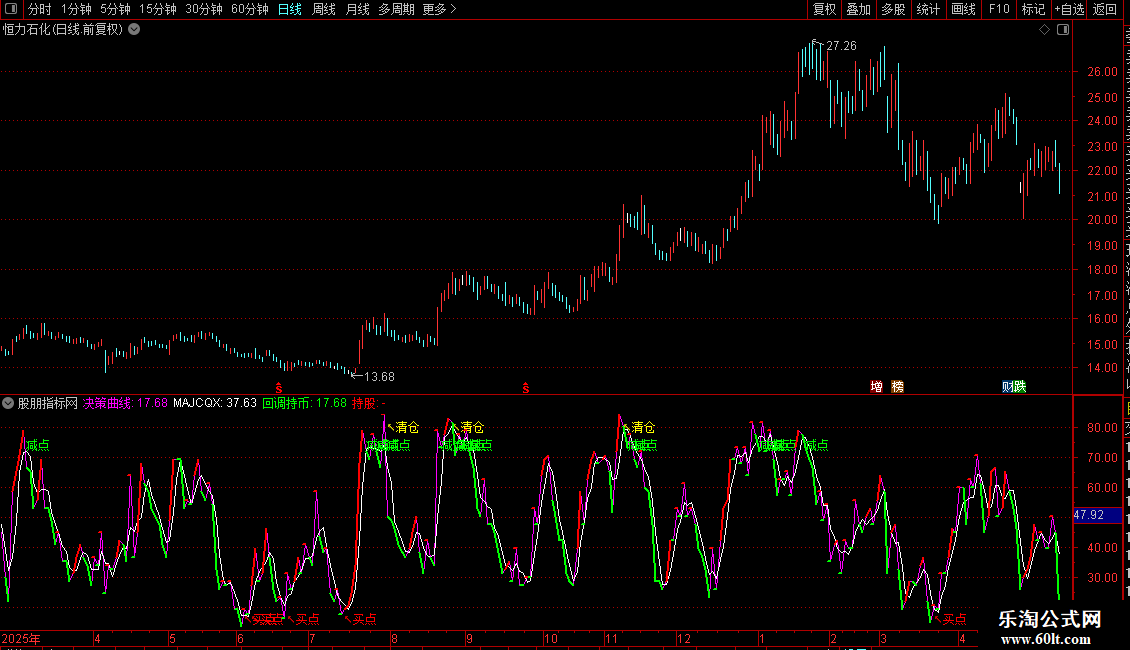The height and width of the screenshot is (650, 1130).
Task: Click the red S marker near September
Action: [526, 388]
